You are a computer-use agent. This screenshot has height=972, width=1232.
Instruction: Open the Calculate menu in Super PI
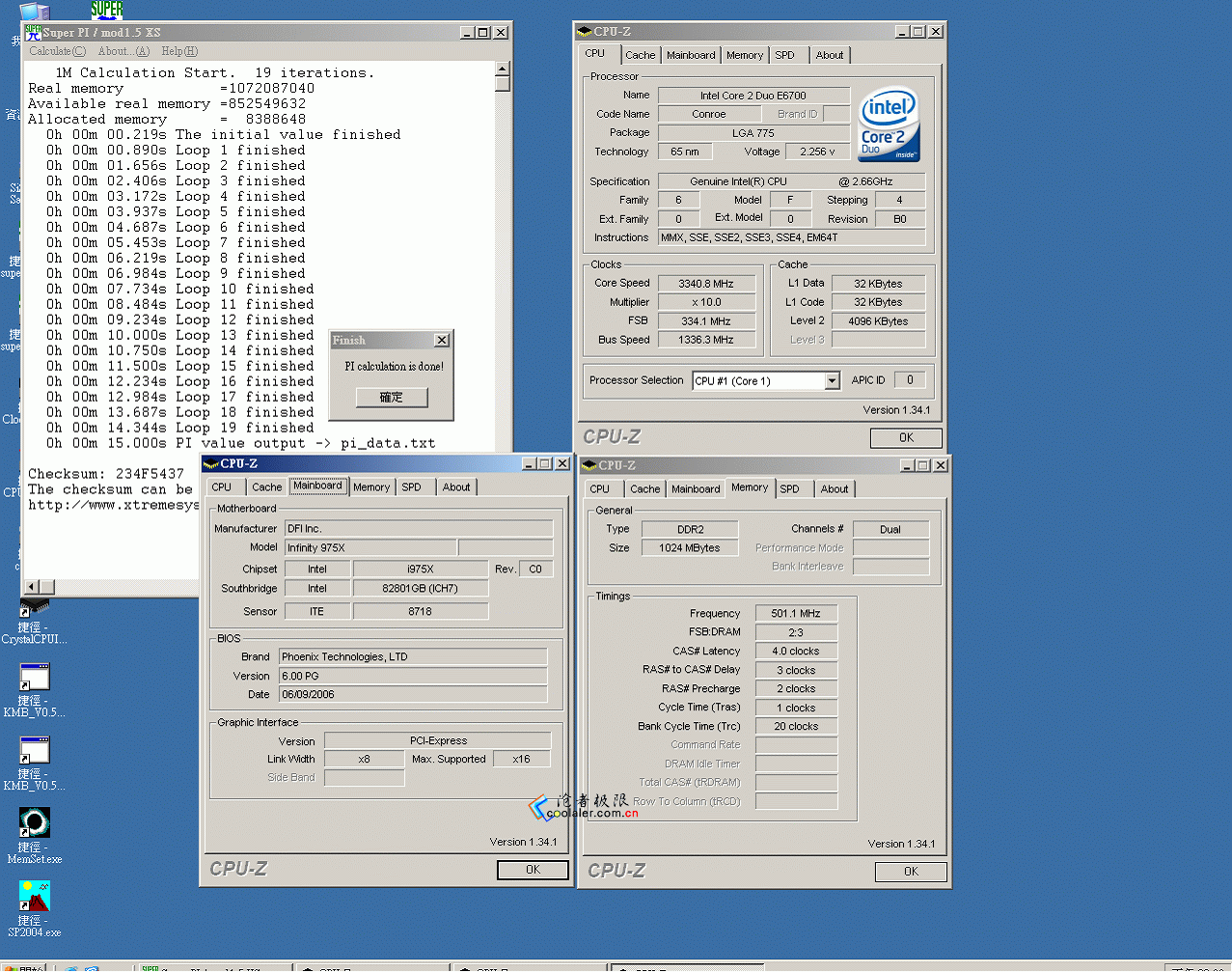[57, 51]
